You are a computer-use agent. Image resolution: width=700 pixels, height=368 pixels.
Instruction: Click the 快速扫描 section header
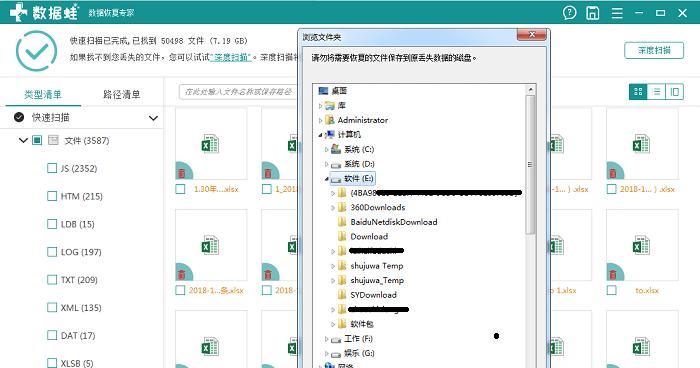83,118
